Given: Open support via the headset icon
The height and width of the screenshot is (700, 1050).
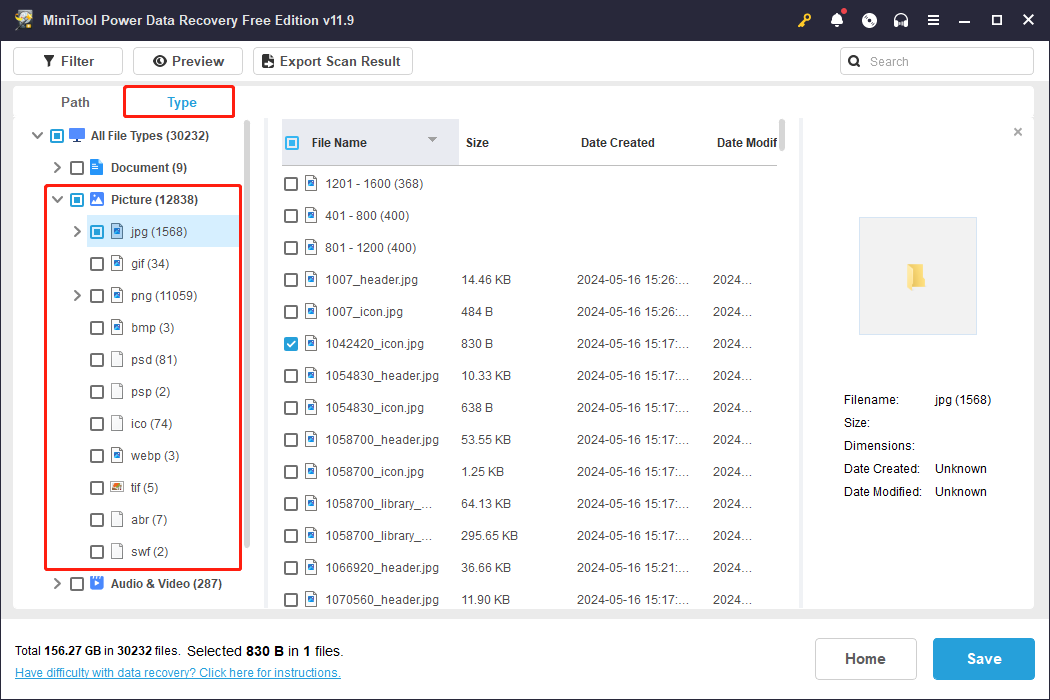Looking at the screenshot, I should click(x=901, y=20).
